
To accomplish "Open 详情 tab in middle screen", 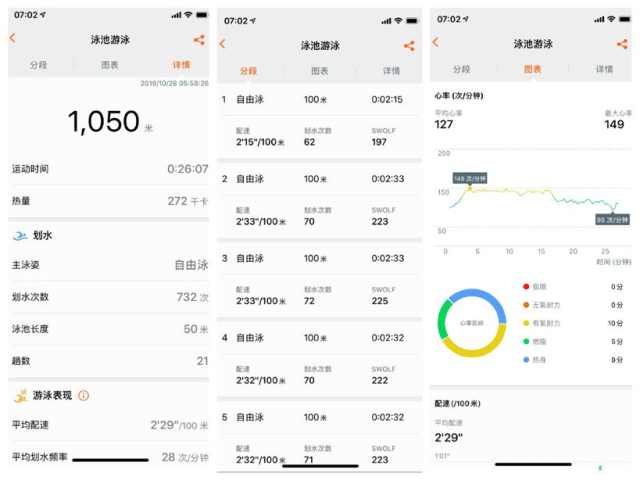I will 391,71.
